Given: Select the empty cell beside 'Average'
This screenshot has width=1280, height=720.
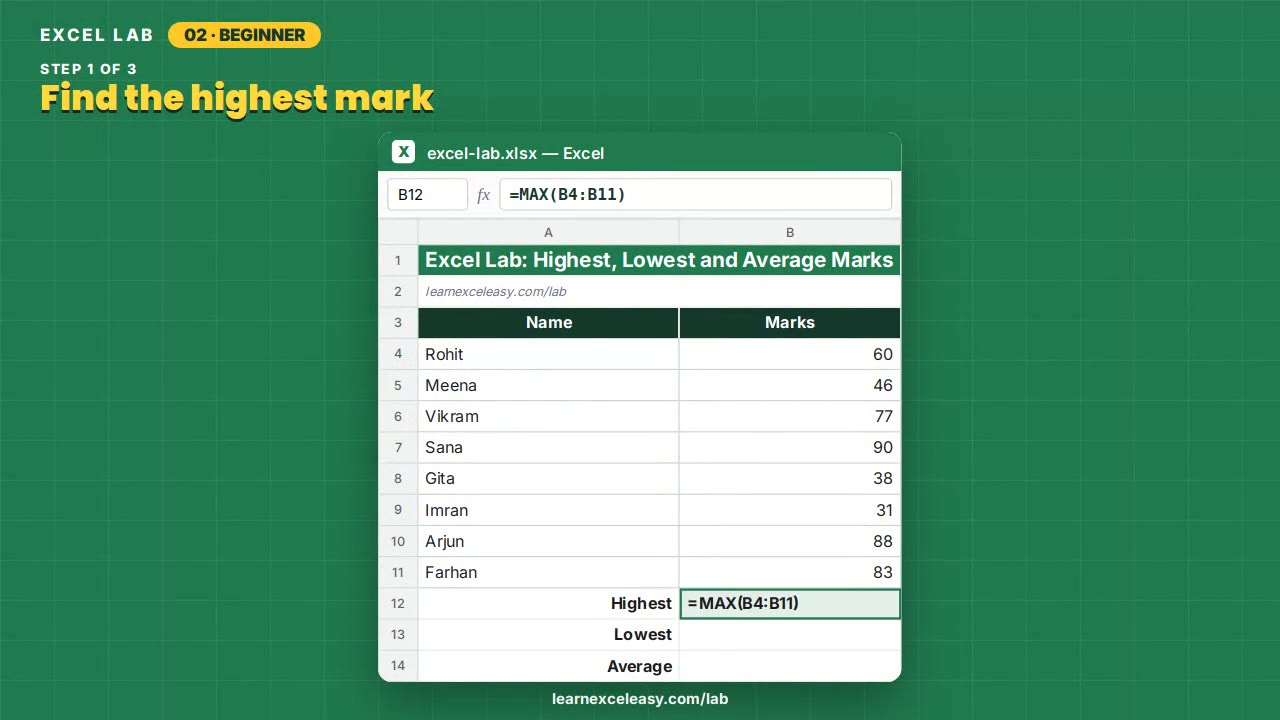Looking at the screenshot, I should [790, 666].
